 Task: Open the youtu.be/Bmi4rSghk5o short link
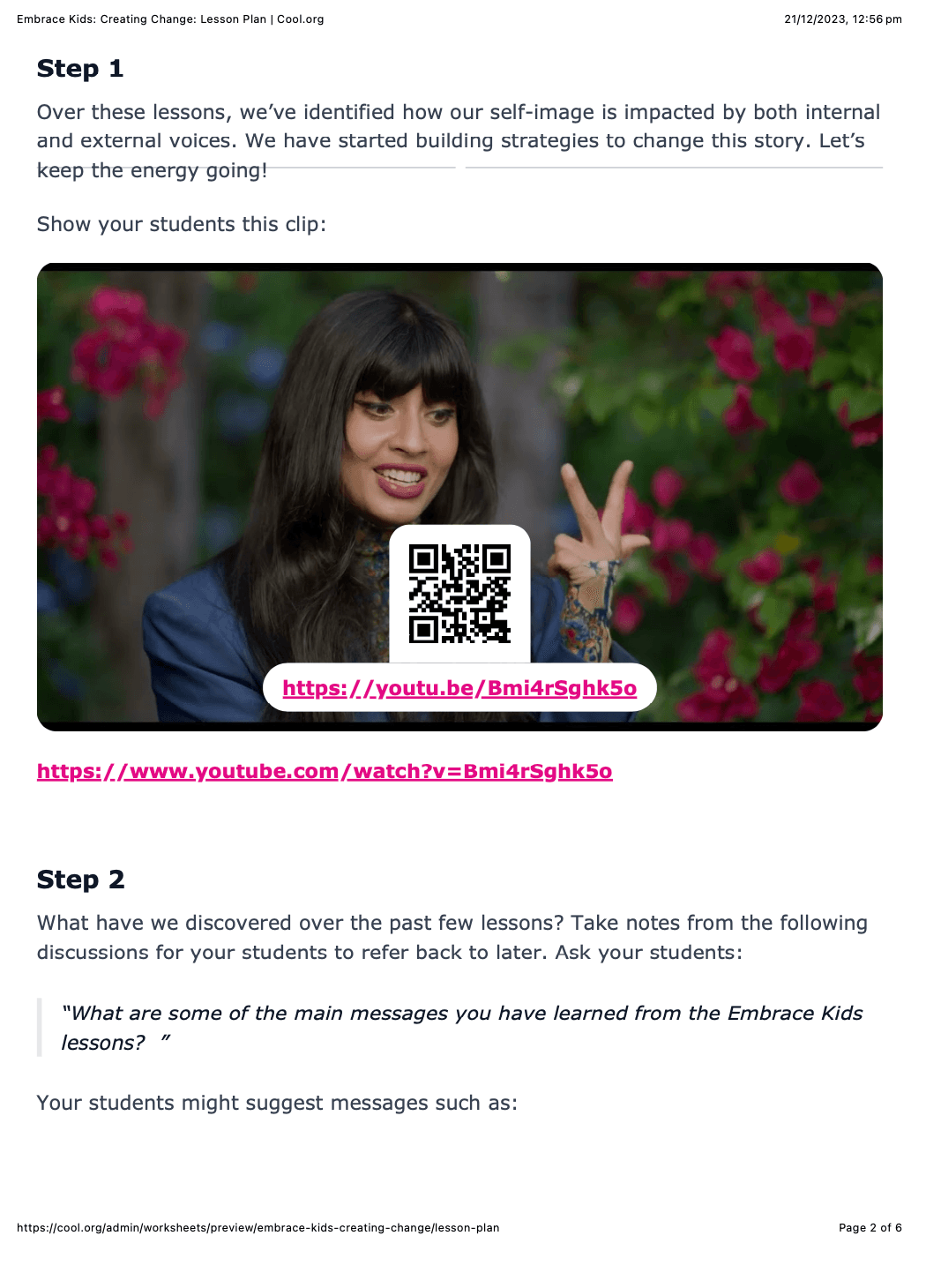(x=459, y=688)
